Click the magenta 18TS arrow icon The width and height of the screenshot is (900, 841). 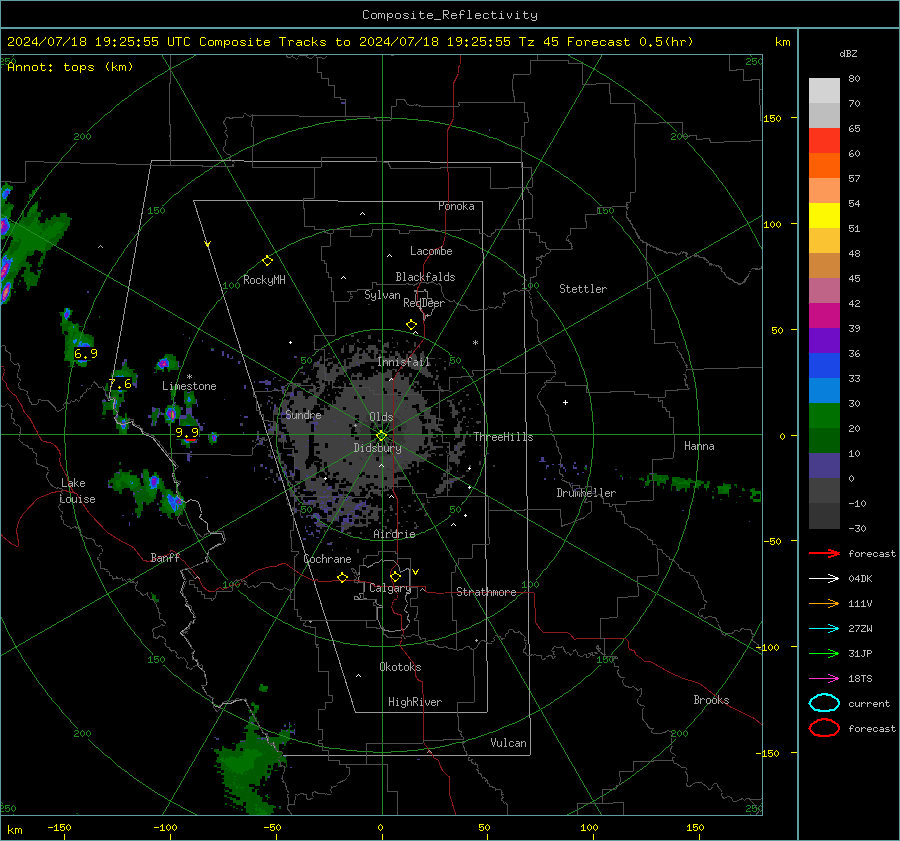point(824,679)
